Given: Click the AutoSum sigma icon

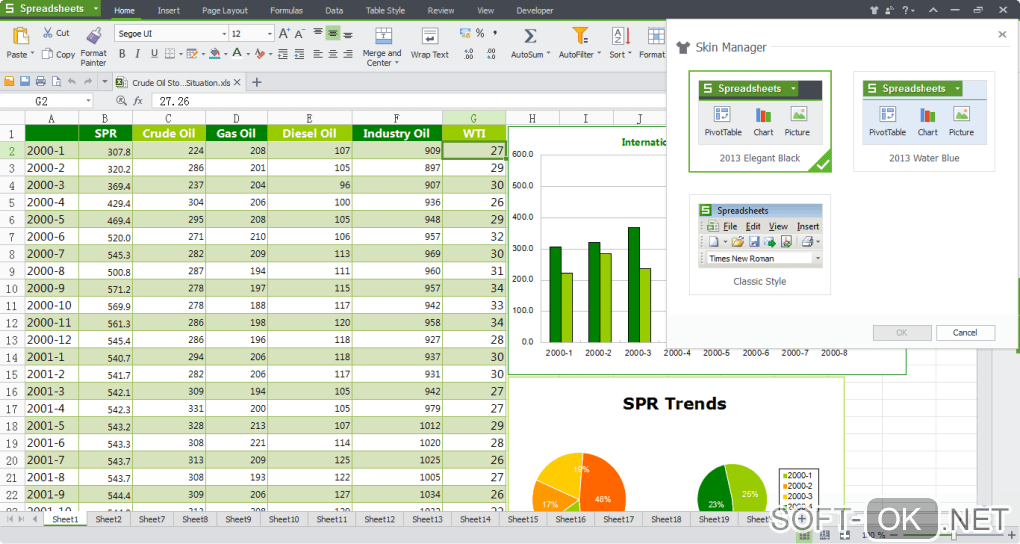Looking at the screenshot, I should pos(530,36).
